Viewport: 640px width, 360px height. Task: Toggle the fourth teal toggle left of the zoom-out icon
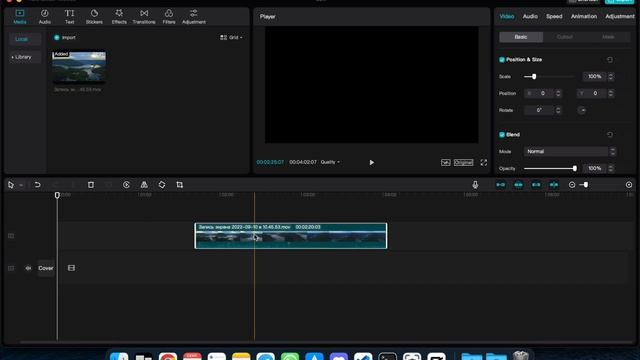pyautogui.click(x=553, y=185)
